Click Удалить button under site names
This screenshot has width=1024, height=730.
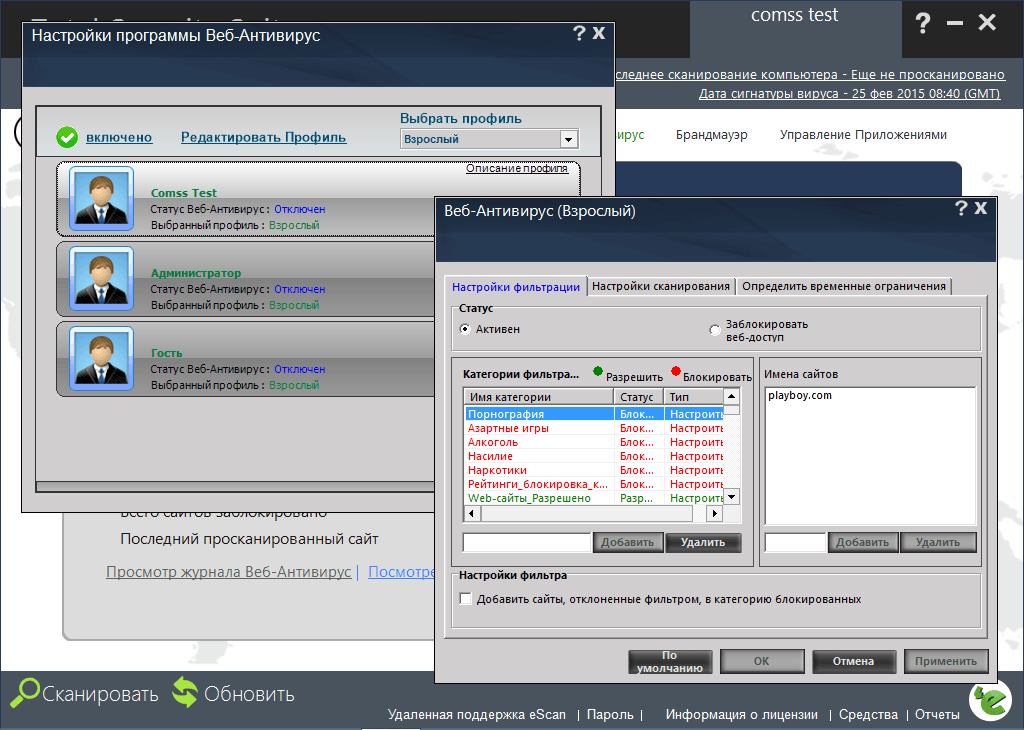tap(938, 542)
